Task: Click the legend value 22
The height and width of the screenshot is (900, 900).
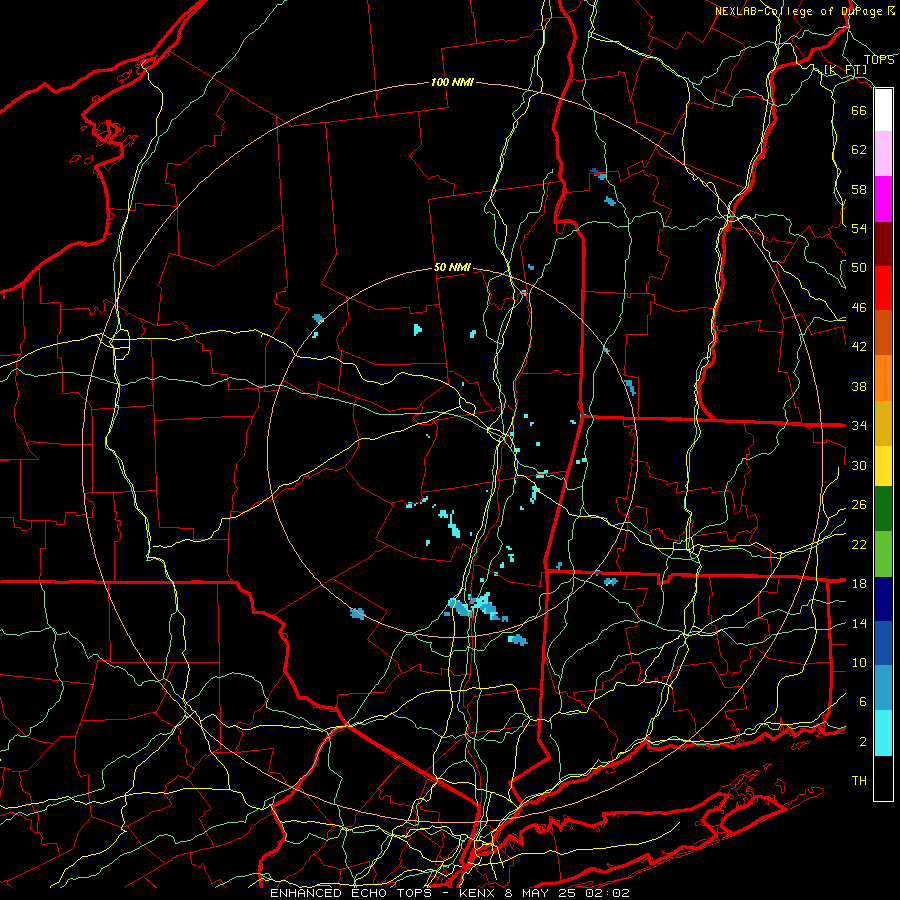Action: (859, 544)
